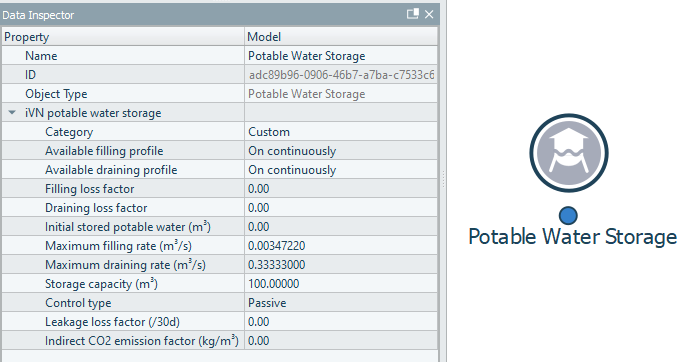Image resolution: width=694 pixels, height=362 pixels.
Task: Select the greyed Object Type value
Action: coord(341,94)
